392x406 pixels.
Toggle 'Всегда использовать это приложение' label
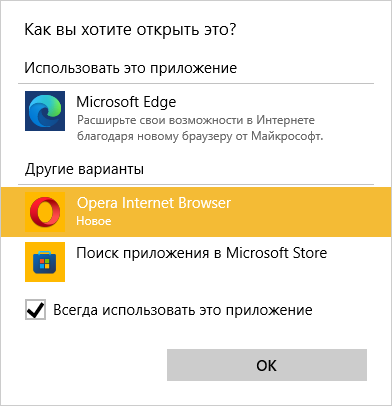click(x=183, y=310)
